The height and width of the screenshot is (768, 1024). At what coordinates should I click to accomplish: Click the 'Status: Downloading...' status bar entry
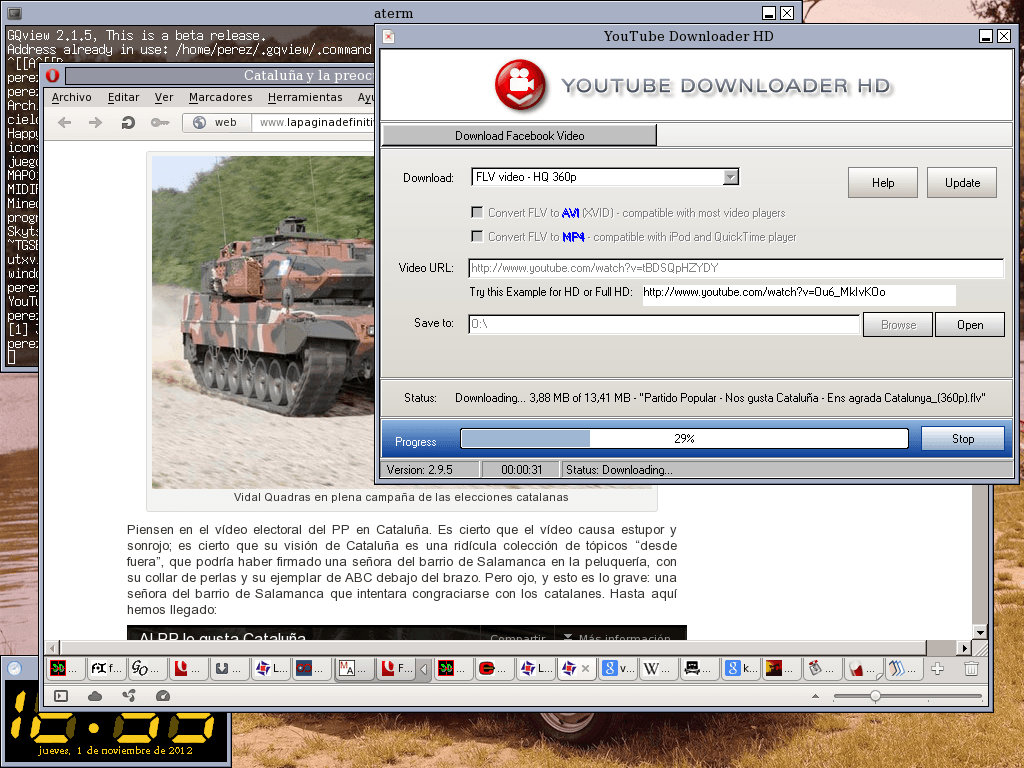pyautogui.click(x=619, y=470)
